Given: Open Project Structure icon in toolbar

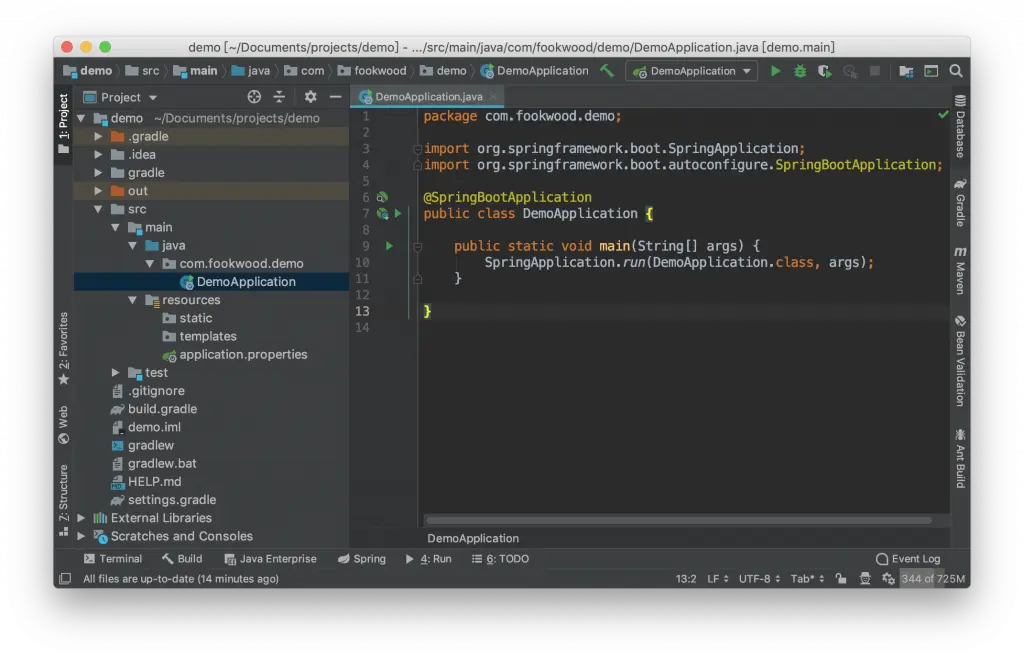Looking at the screenshot, I should point(906,71).
